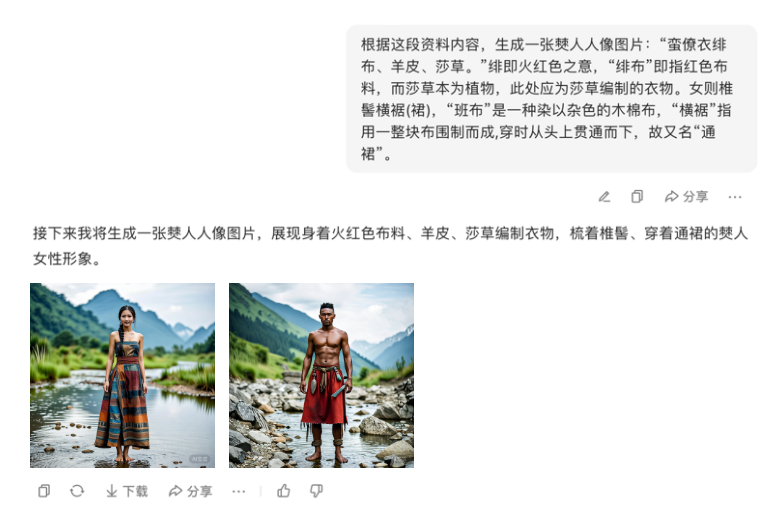Click the download arrow icon beside 下载

point(112,492)
